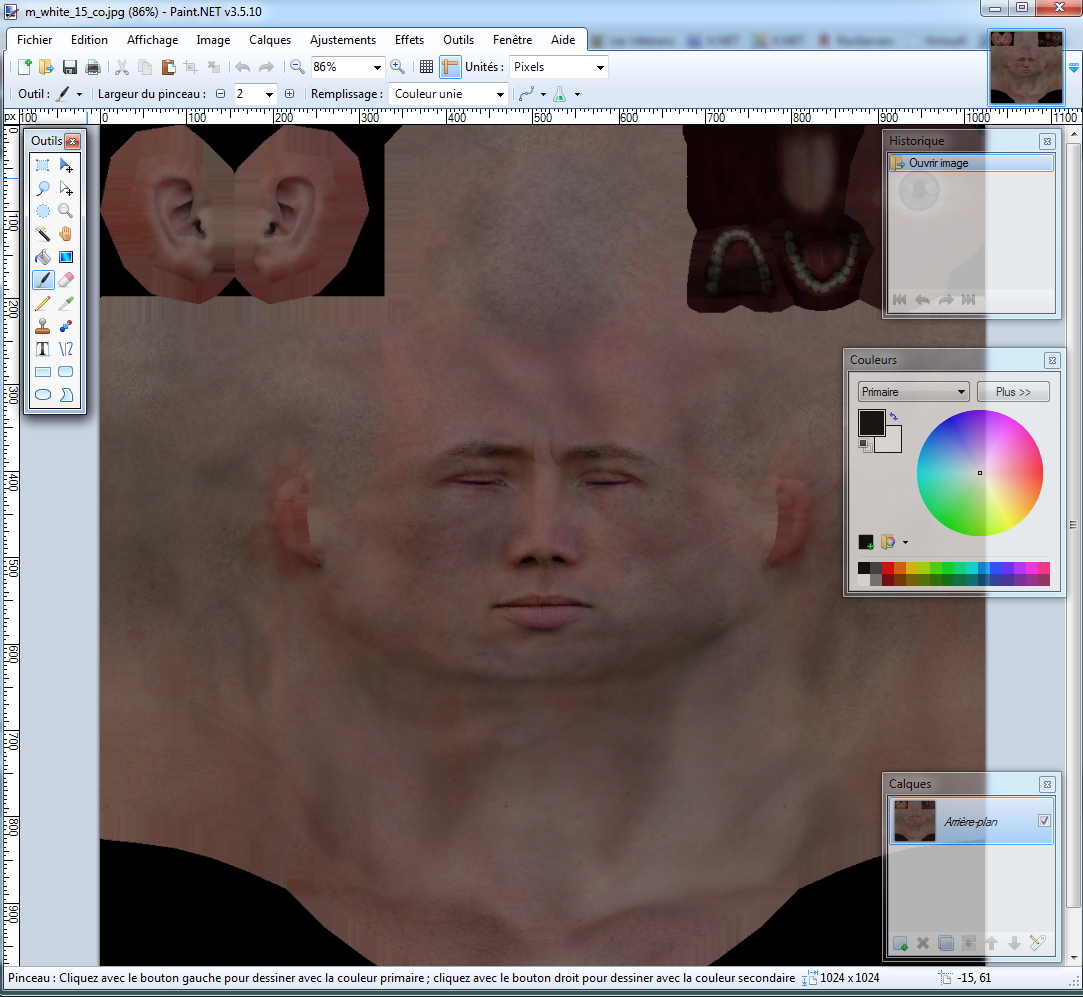Open the Remplissage Couleur unie dropdown
This screenshot has width=1083, height=997.
500,94
